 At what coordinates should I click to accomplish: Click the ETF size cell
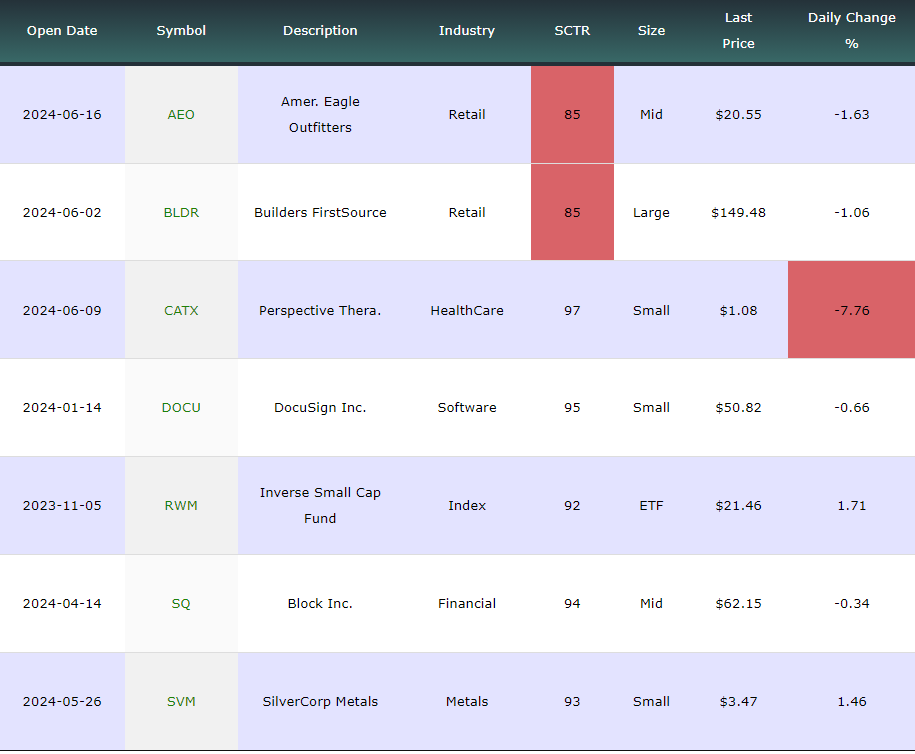coord(651,505)
